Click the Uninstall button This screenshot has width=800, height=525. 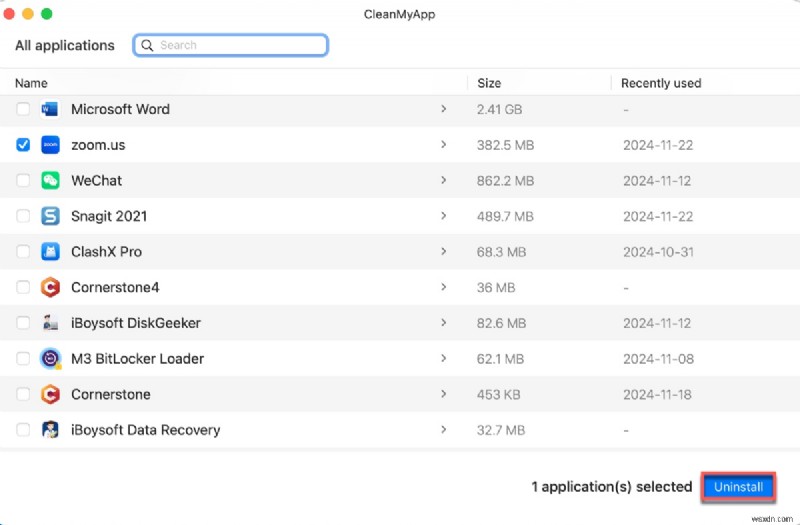[738, 487]
